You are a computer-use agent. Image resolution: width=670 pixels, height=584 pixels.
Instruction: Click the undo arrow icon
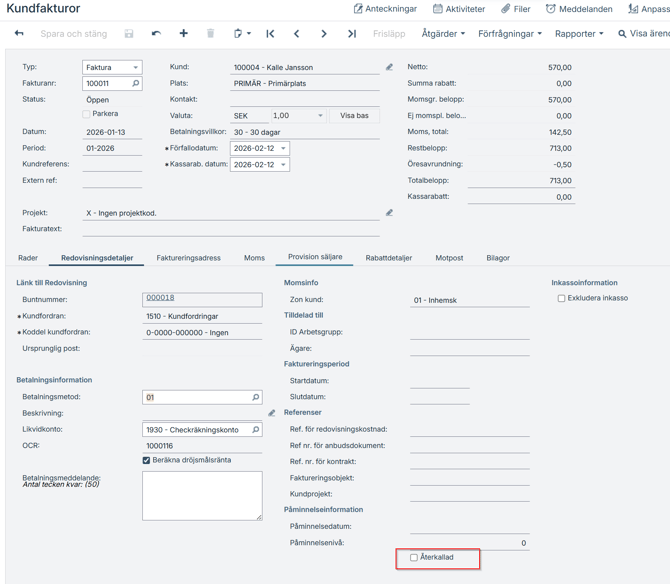(156, 33)
